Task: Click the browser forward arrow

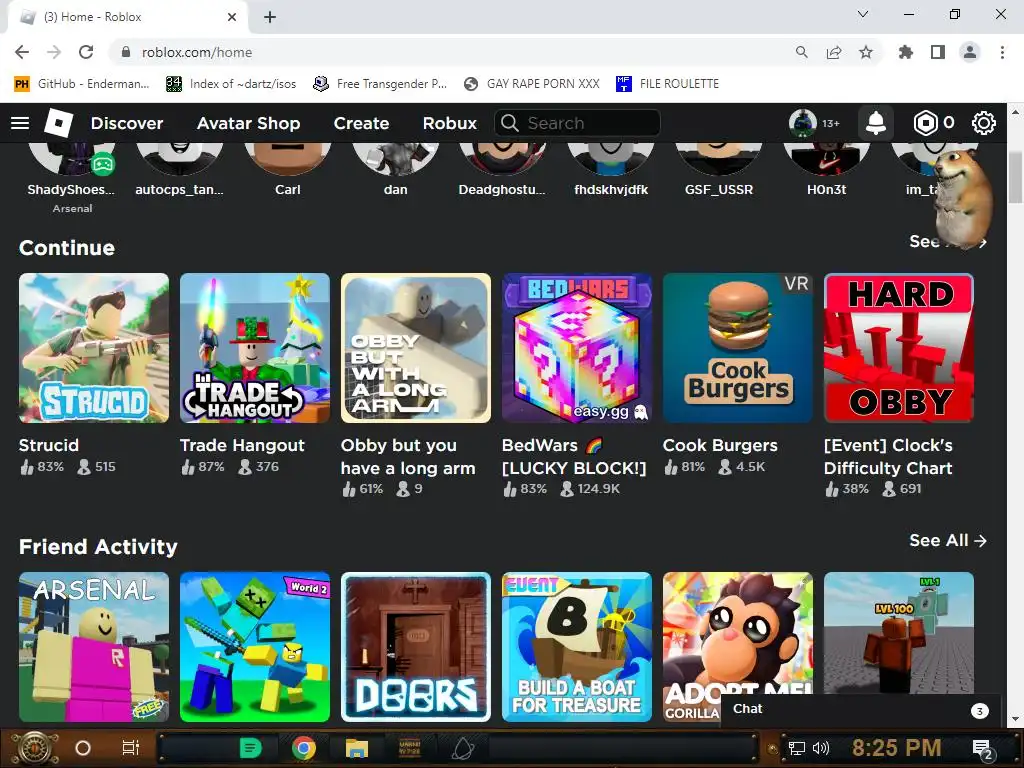Action: pyautogui.click(x=54, y=52)
